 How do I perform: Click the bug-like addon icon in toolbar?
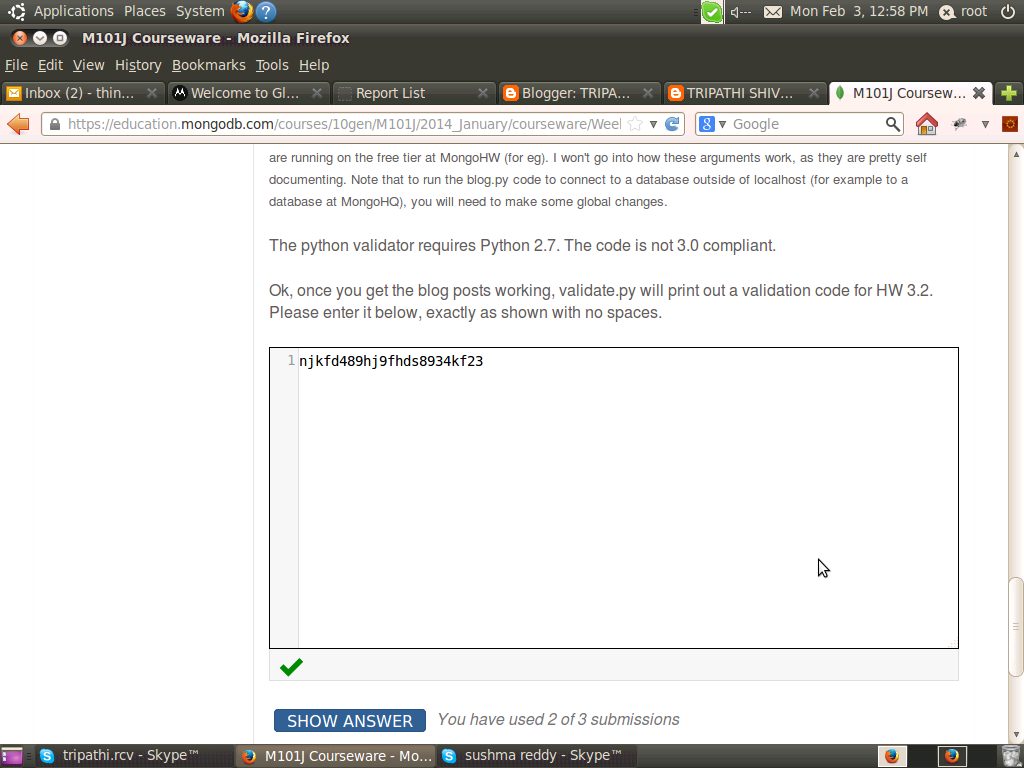pyautogui.click(x=959, y=123)
